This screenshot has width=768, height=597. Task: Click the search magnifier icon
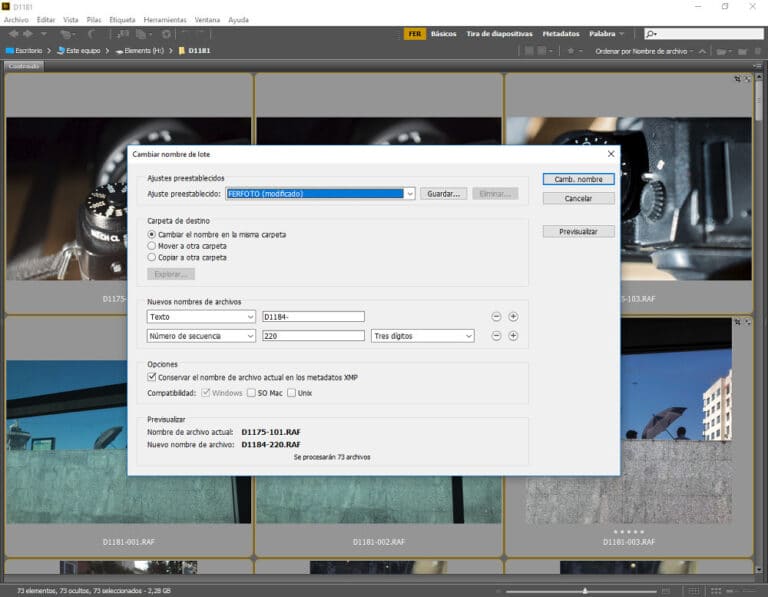(650, 34)
